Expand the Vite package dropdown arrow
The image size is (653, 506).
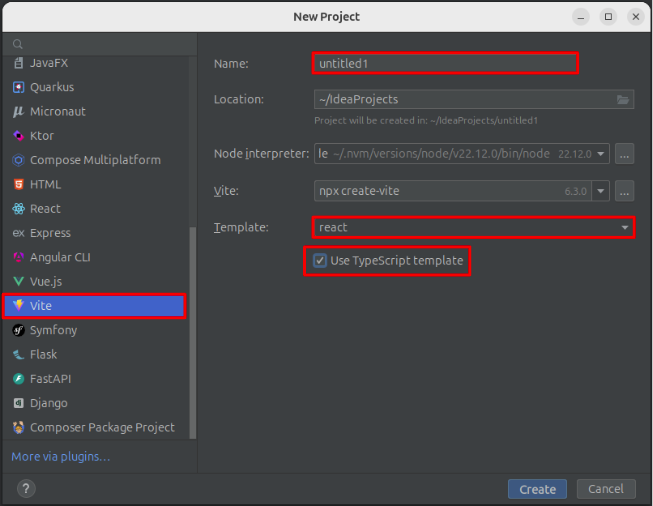(x=601, y=191)
